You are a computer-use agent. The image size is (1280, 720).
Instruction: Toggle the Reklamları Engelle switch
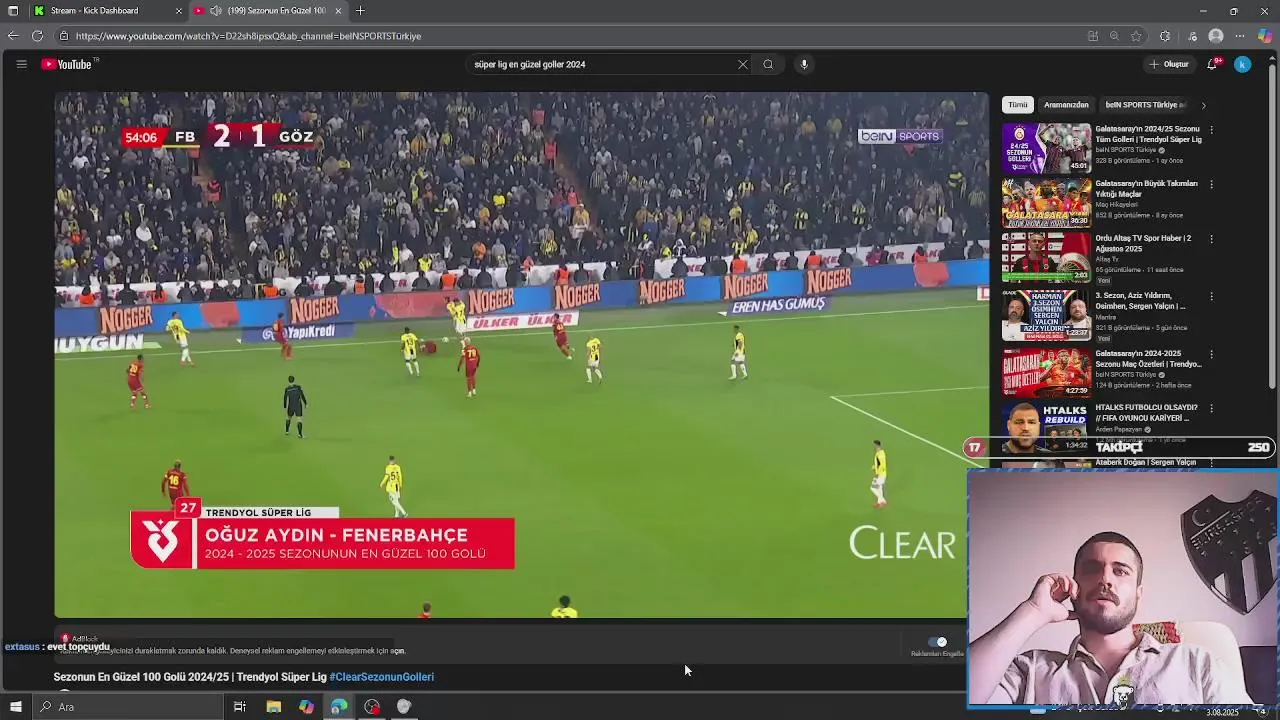coord(937,642)
